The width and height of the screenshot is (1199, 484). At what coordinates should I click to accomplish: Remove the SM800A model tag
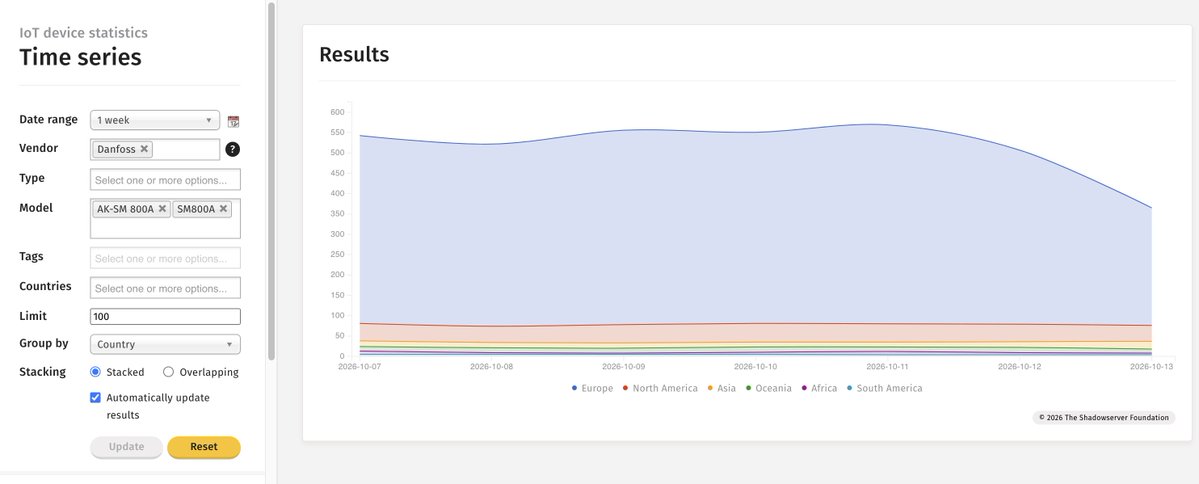pyautogui.click(x=223, y=209)
